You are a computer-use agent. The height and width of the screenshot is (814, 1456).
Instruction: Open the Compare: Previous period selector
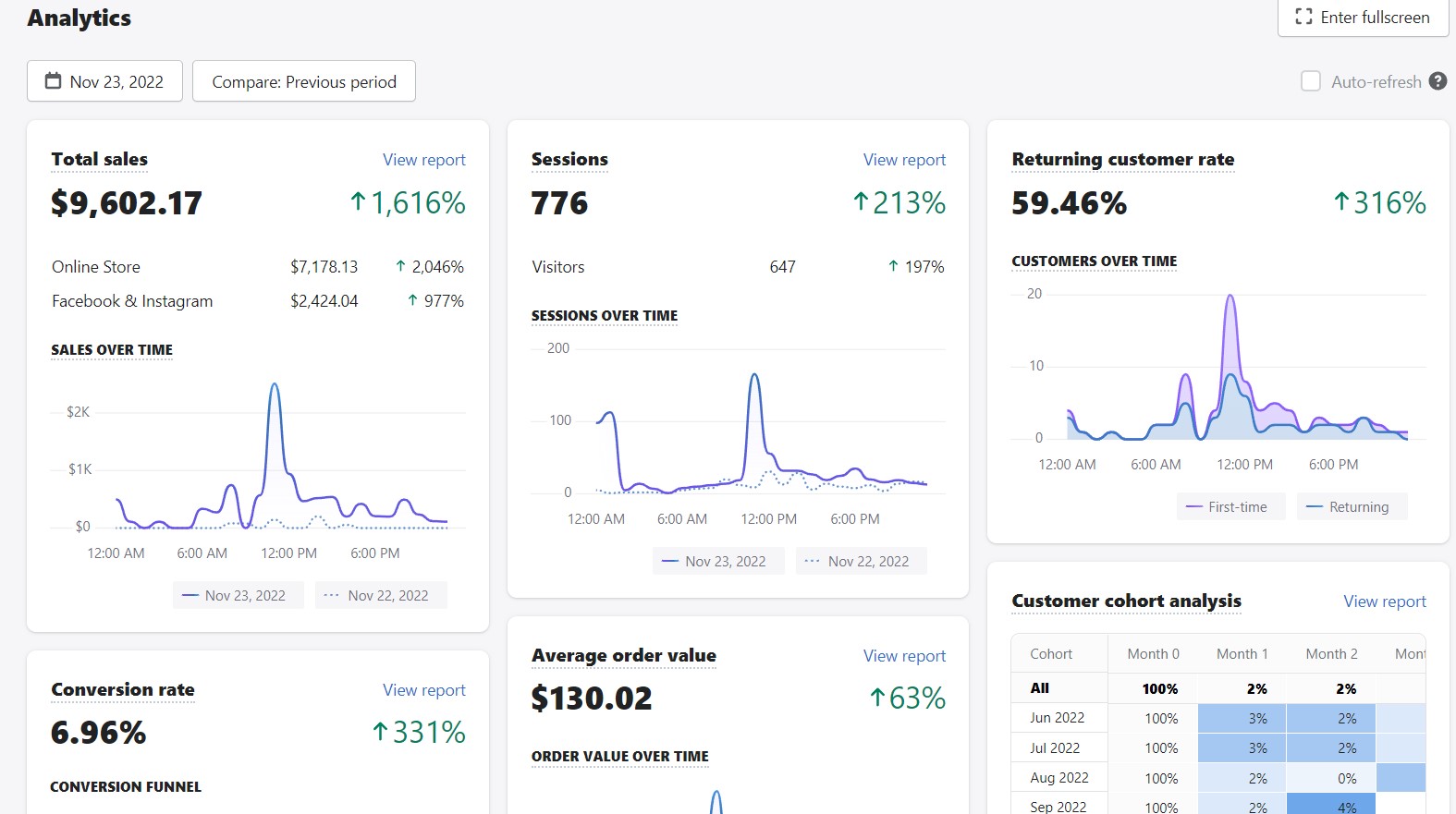pos(304,81)
